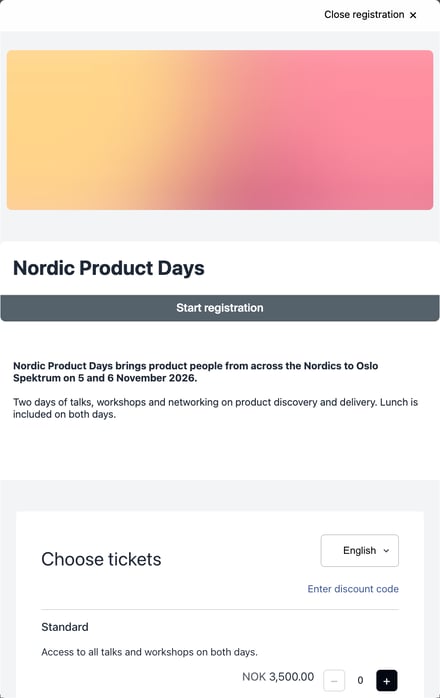Click the Start registration button

(220, 308)
